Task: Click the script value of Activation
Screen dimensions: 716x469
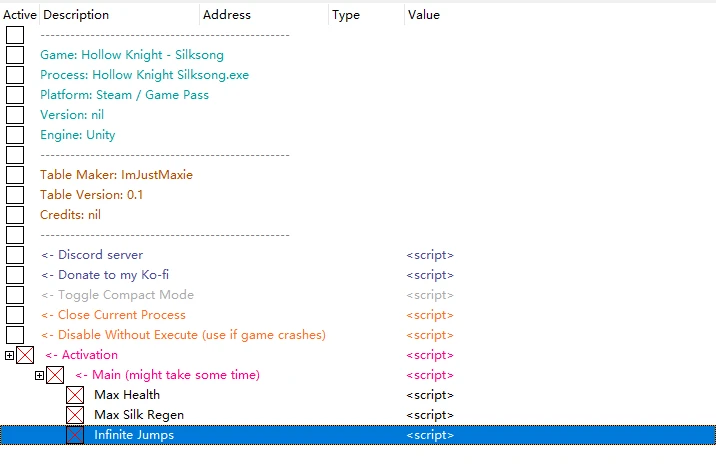Action: pos(430,355)
